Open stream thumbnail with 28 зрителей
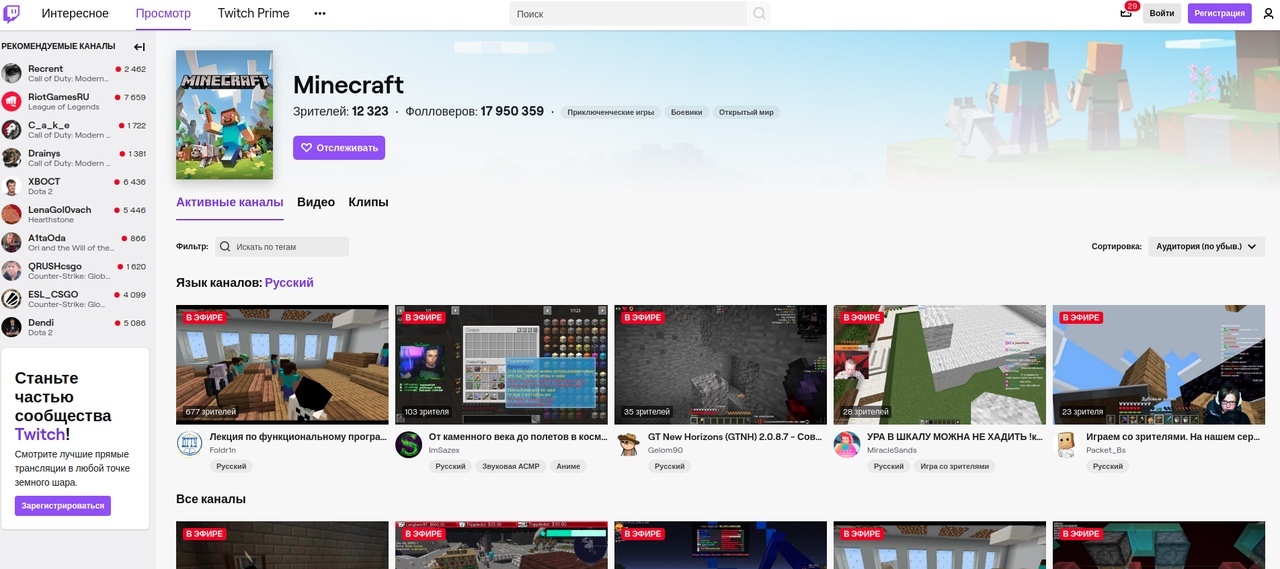This screenshot has width=1280, height=569. [940, 365]
